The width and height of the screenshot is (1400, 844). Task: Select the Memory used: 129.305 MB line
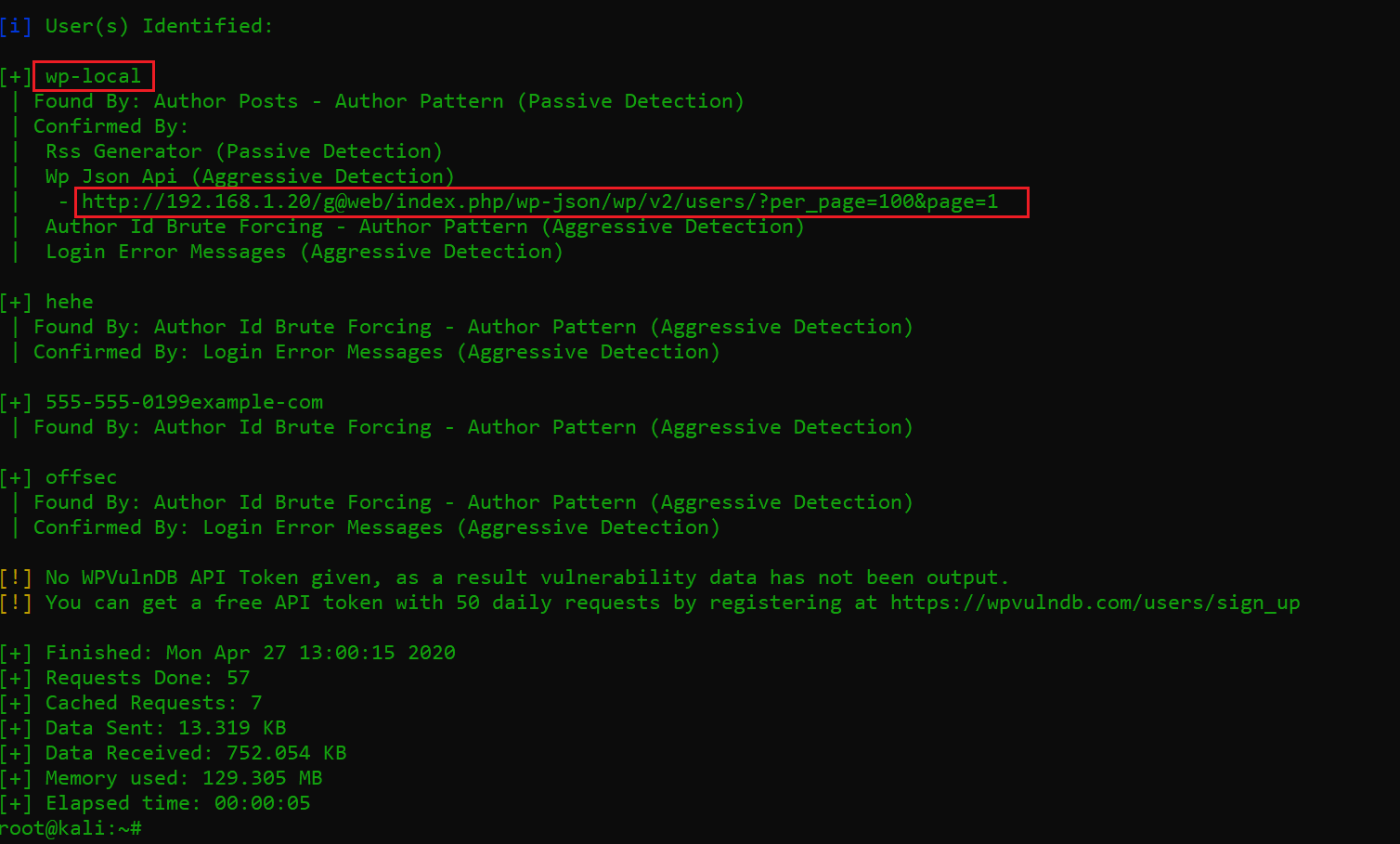click(x=184, y=778)
